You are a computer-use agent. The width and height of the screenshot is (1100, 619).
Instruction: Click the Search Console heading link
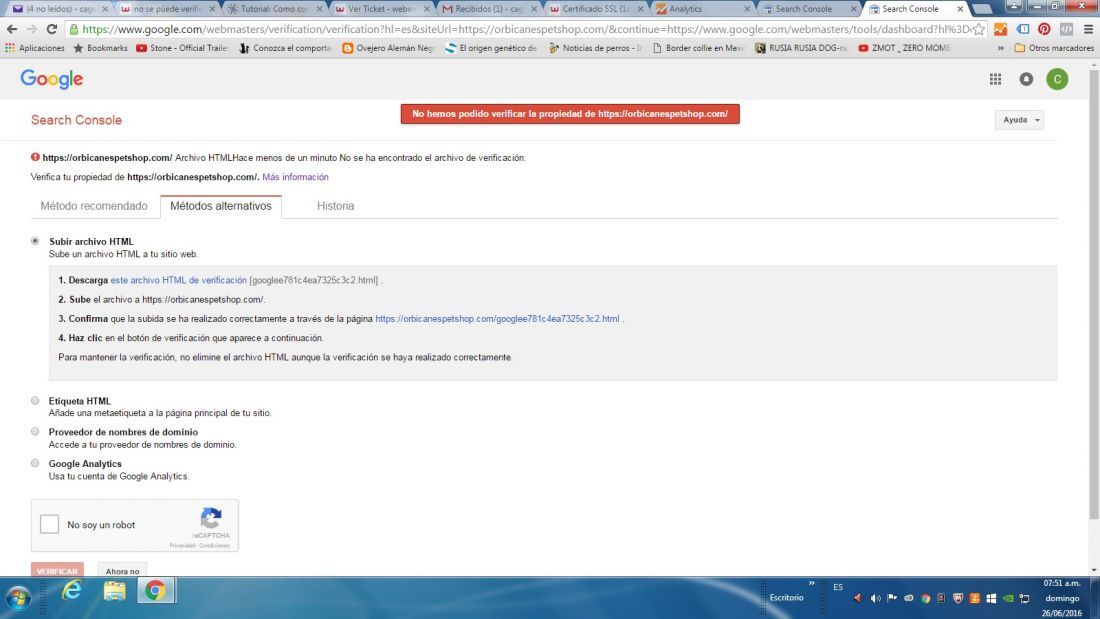[x=76, y=120]
